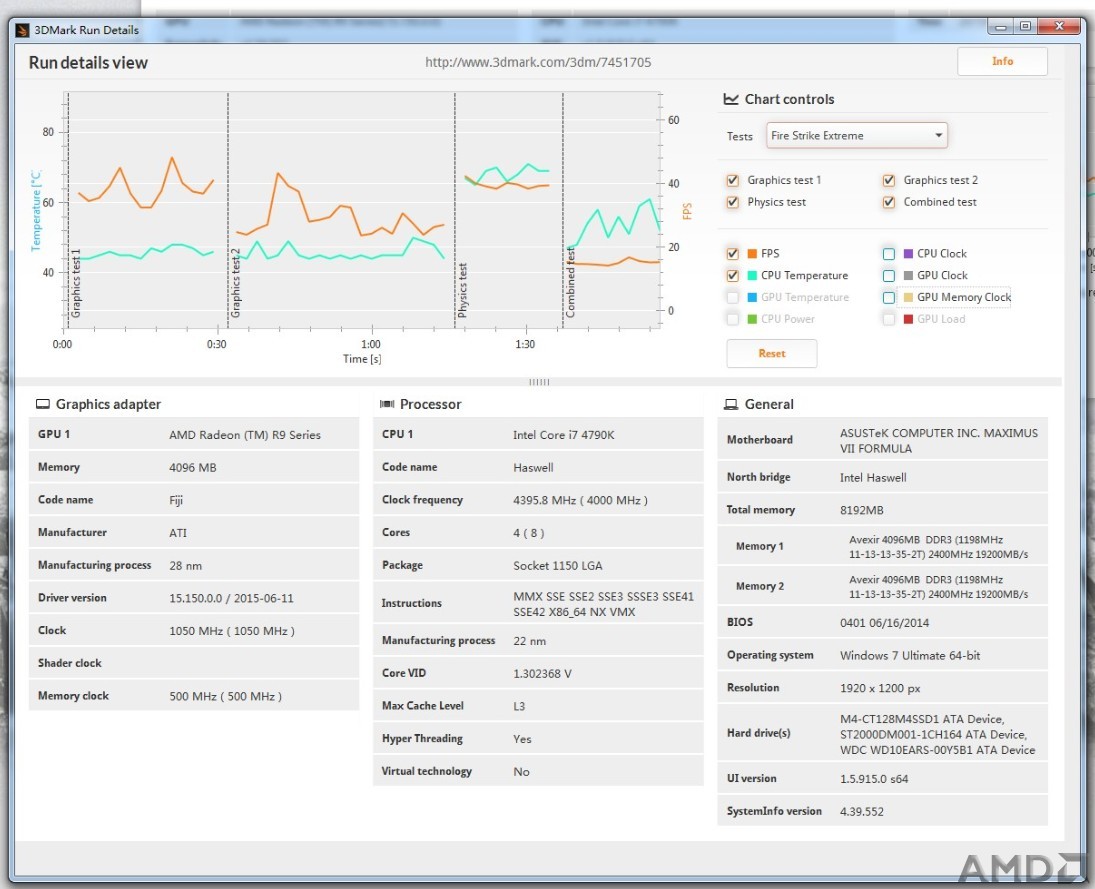This screenshot has width=1095, height=889.
Task: Toggle the FPS series checkbox
Action: 733,254
